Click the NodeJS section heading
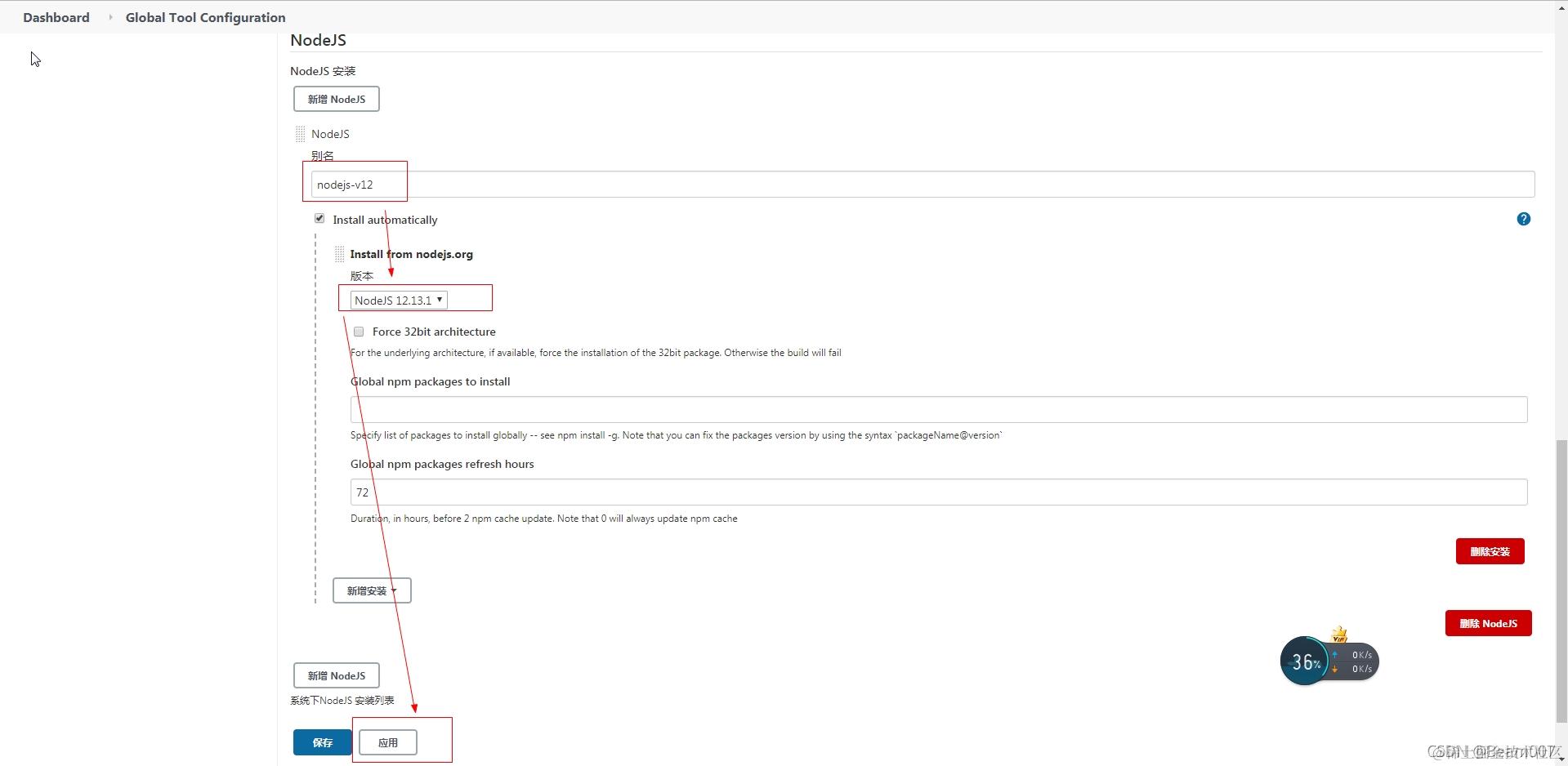This screenshot has height=766, width=1568. pyautogui.click(x=318, y=40)
